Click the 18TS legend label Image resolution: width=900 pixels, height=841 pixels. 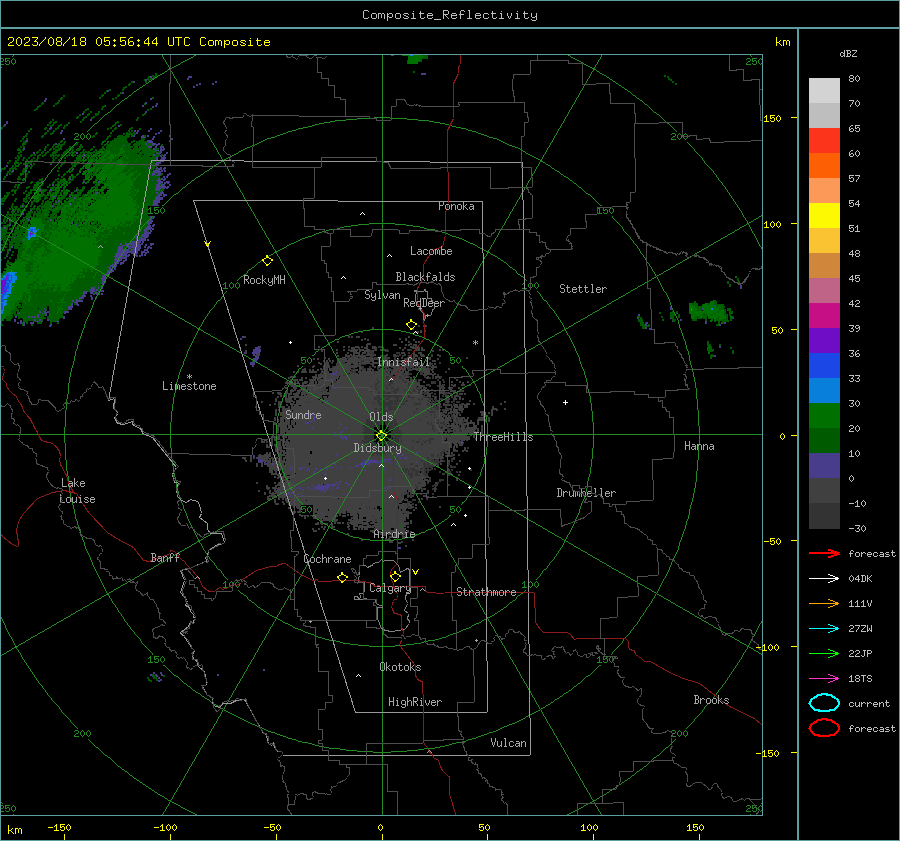tap(860, 679)
